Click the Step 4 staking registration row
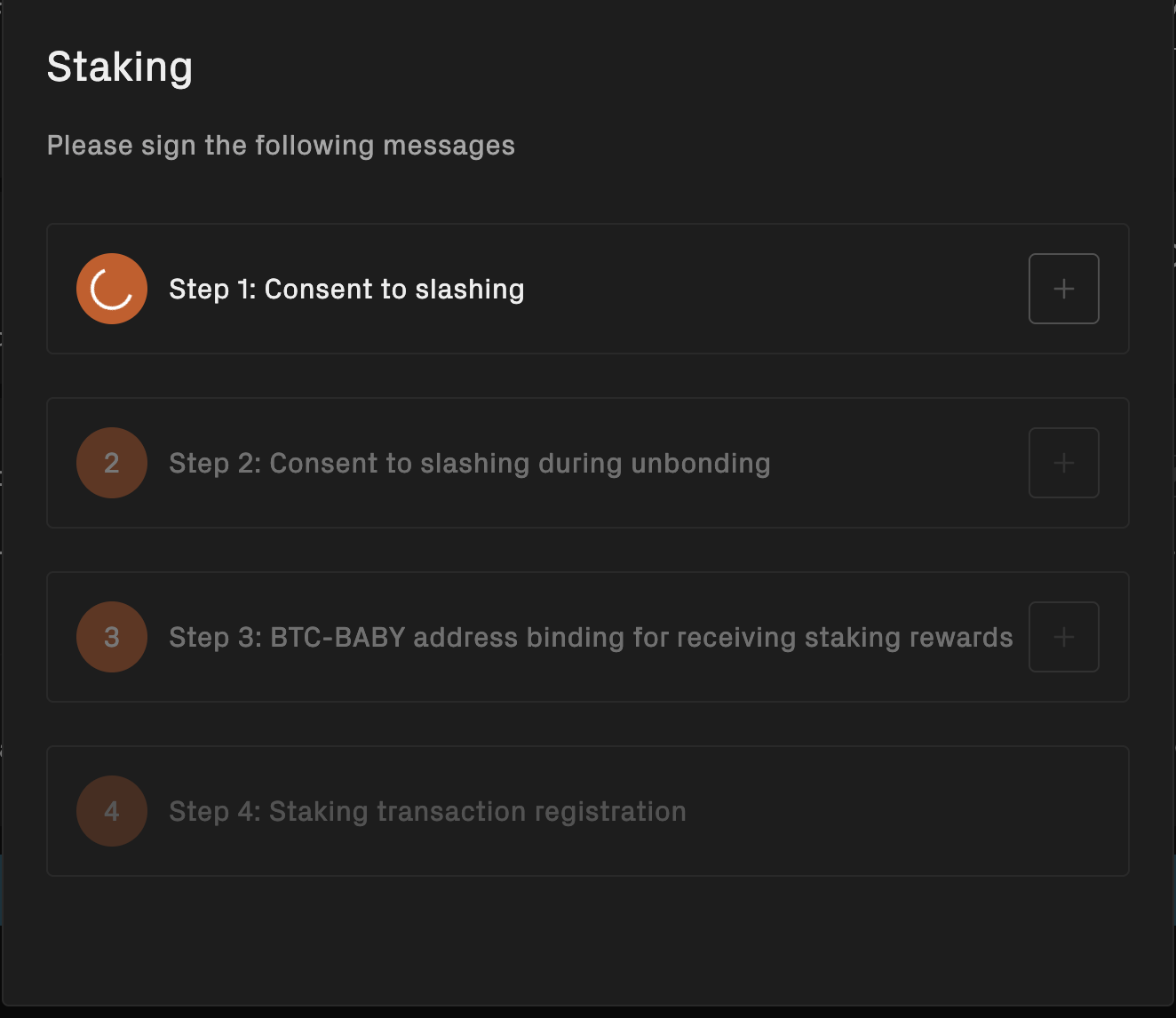1176x1018 pixels. pos(588,811)
